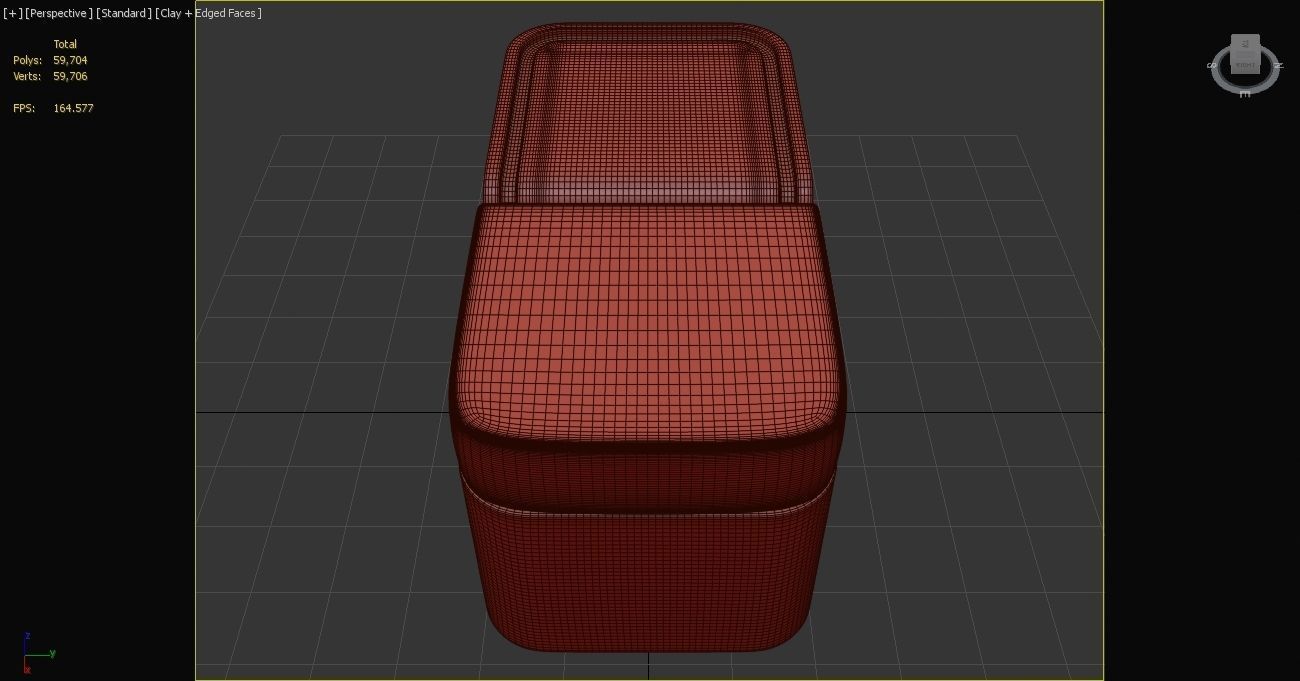Click the Total statistics heading
Screen dimensions: 1300x681
click(x=65, y=44)
